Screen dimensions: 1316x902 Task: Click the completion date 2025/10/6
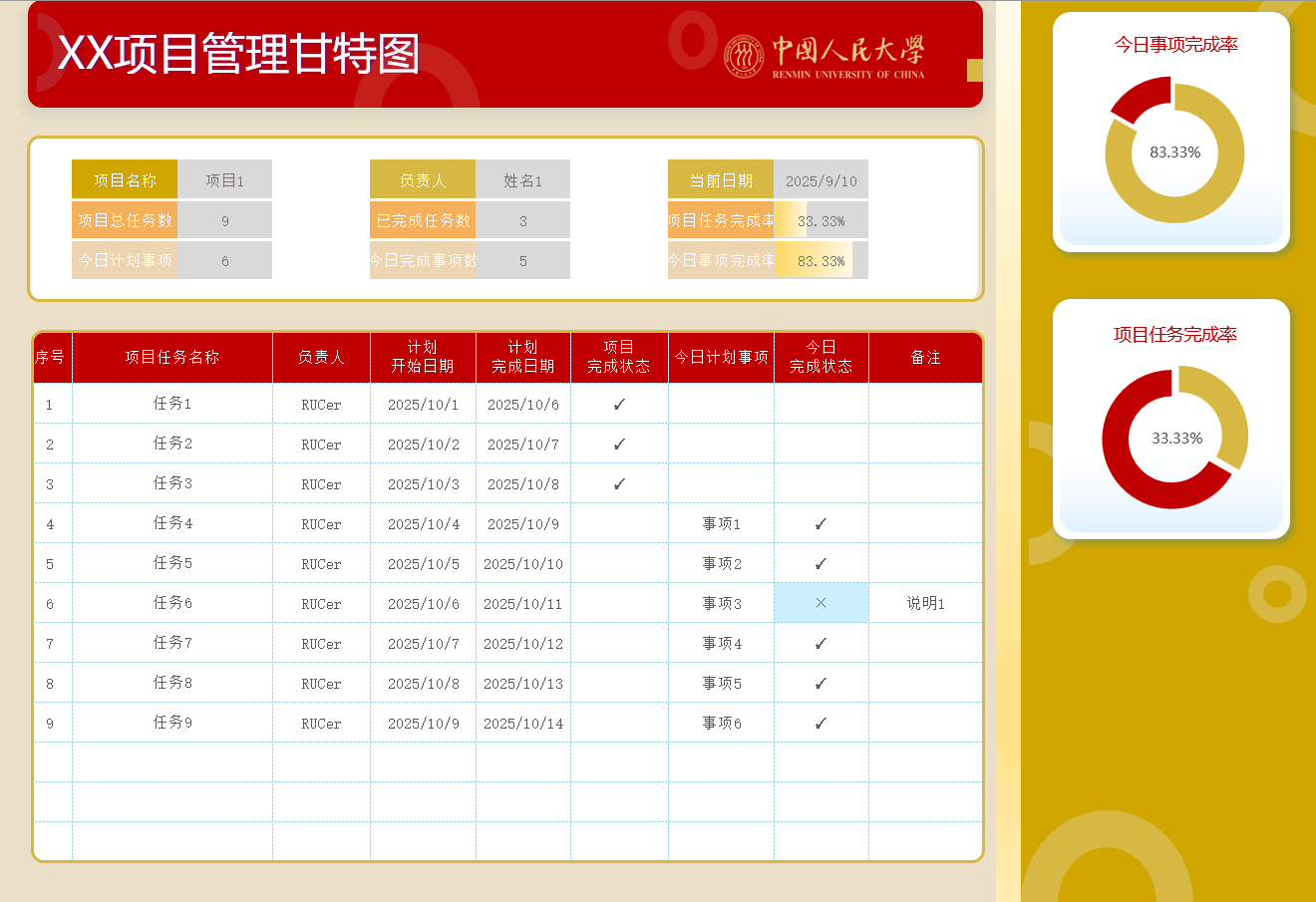tap(523, 404)
